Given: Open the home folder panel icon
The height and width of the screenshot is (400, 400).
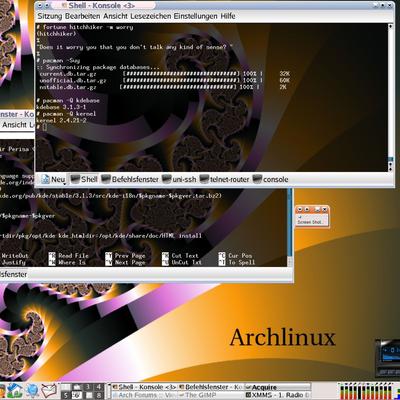Looking at the screenshot, I should [15, 391].
